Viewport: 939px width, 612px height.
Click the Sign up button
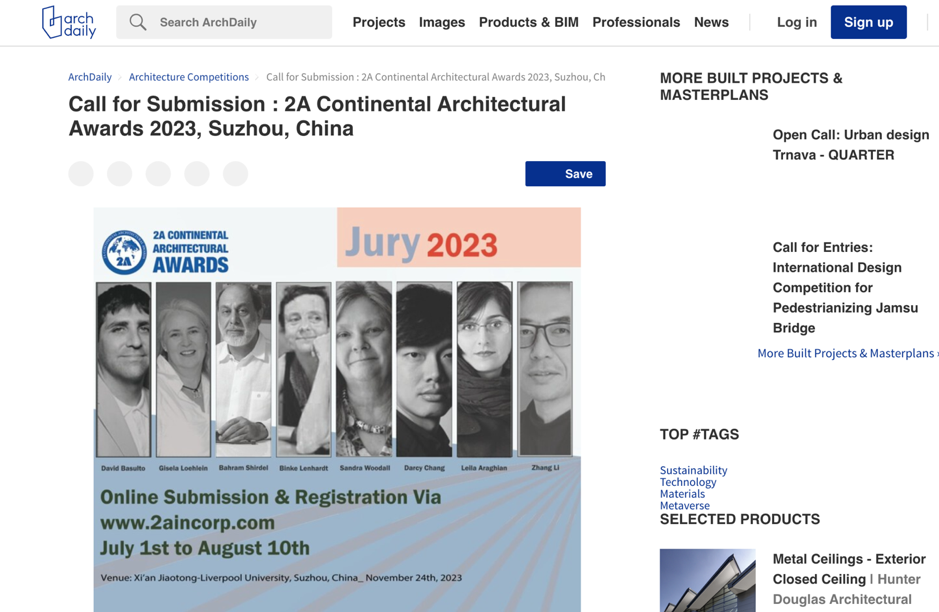coord(868,22)
